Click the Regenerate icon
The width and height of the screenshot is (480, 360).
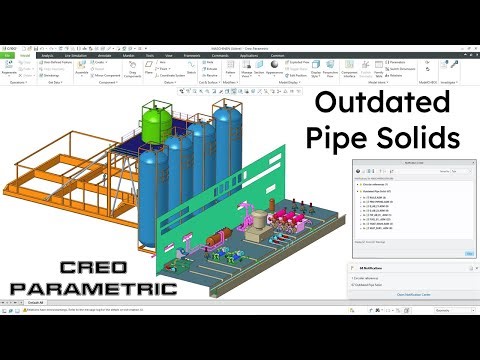click(9, 66)
